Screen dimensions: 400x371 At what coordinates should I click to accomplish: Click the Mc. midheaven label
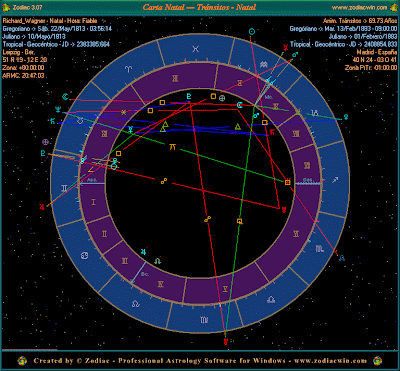(269, 97)
